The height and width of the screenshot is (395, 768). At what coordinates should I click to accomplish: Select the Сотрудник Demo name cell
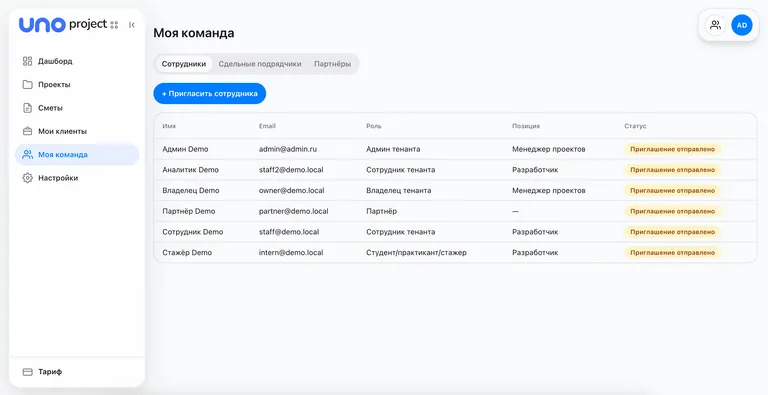click(x=192, y=232)
